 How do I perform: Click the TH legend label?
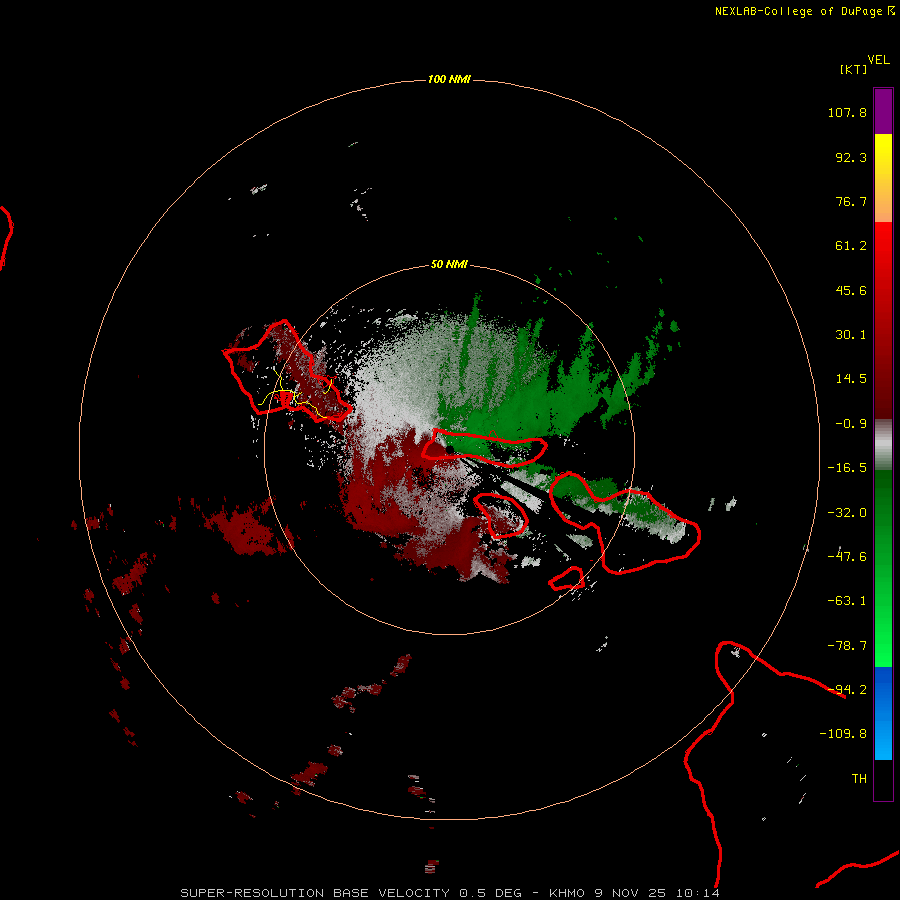[859, 779]
